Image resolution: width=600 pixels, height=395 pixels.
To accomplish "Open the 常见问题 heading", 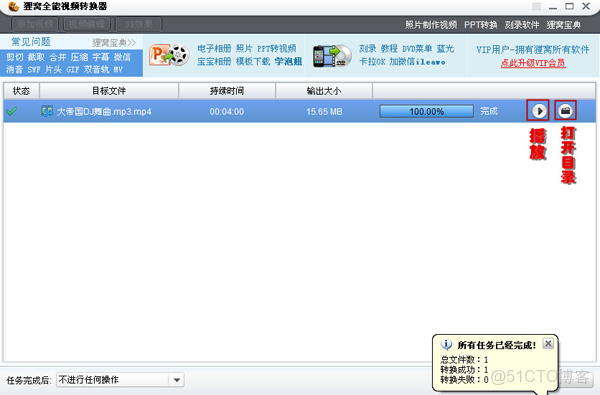I will click(x=31, y=42).
